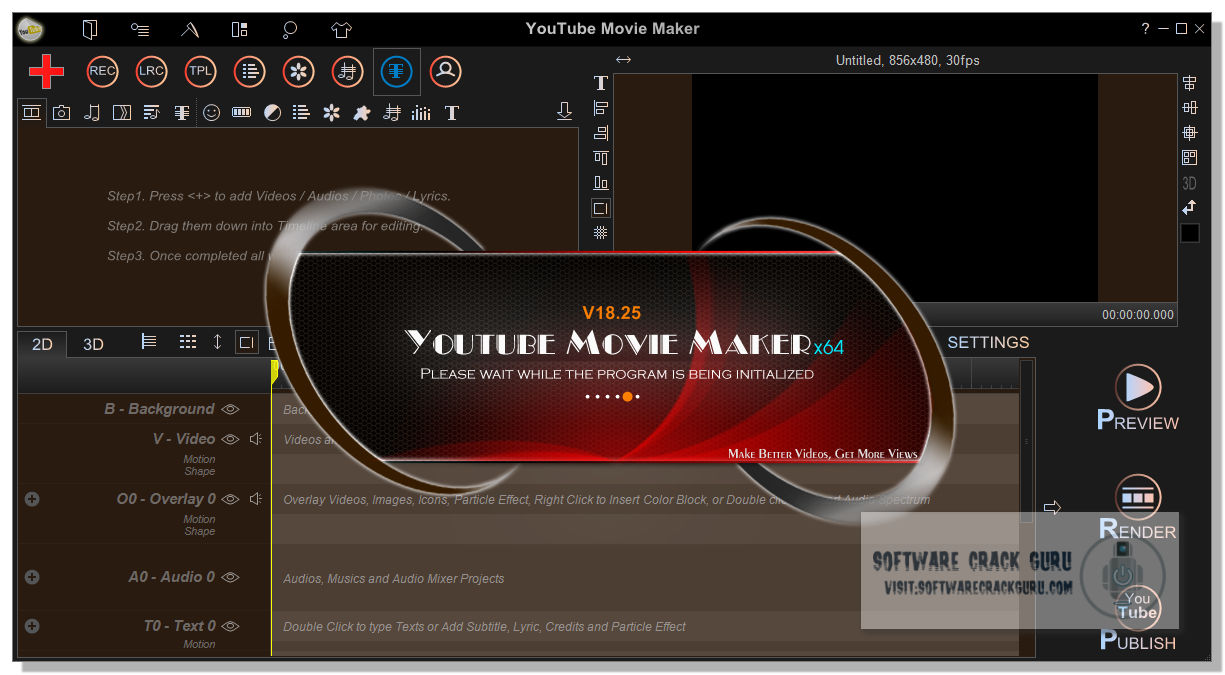This screenshot has height=675, width=1225.
Task: Open the TPL template tool
Action: click(x=200, y=71)
